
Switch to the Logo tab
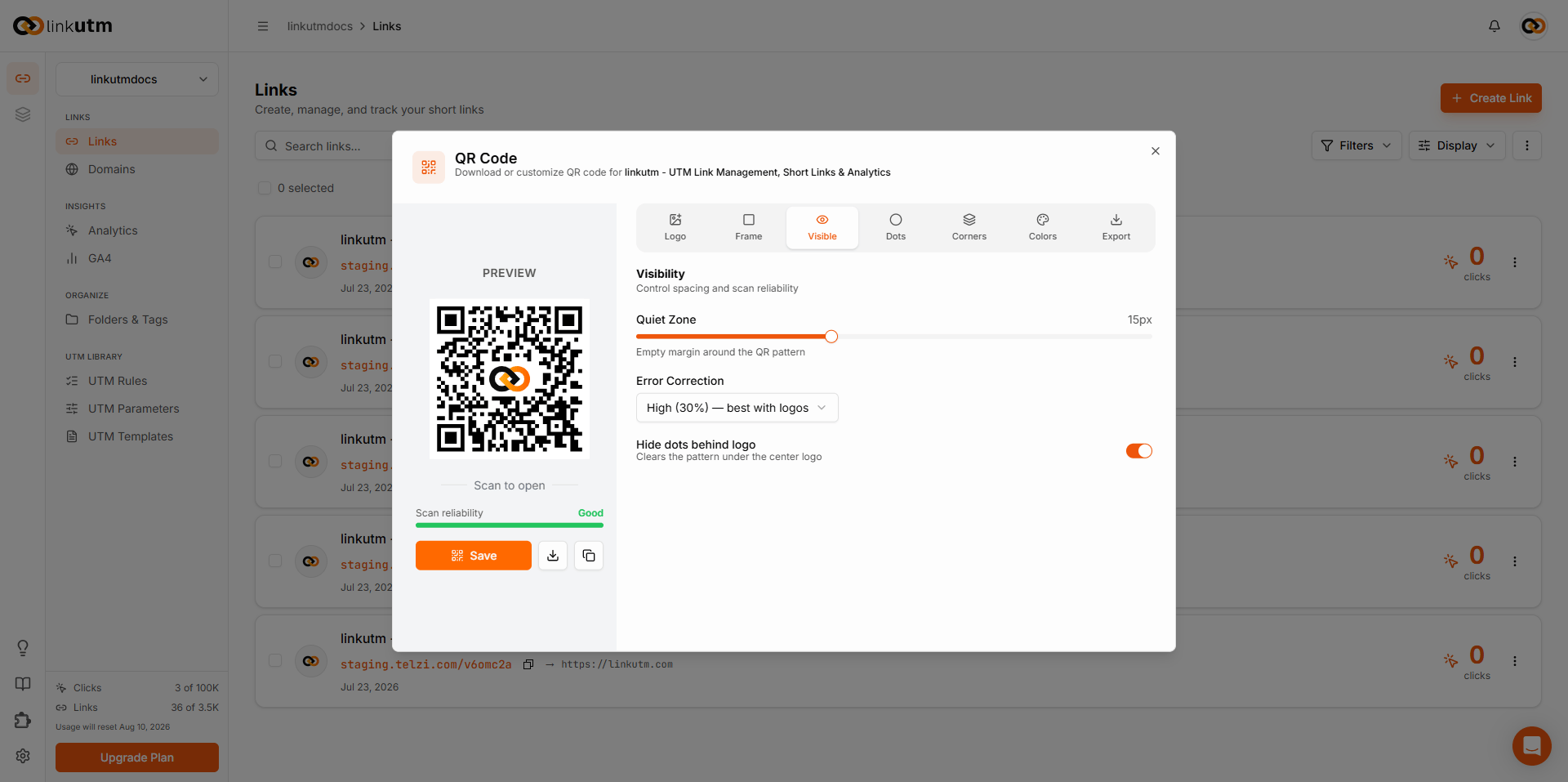[x=675, y=227]
